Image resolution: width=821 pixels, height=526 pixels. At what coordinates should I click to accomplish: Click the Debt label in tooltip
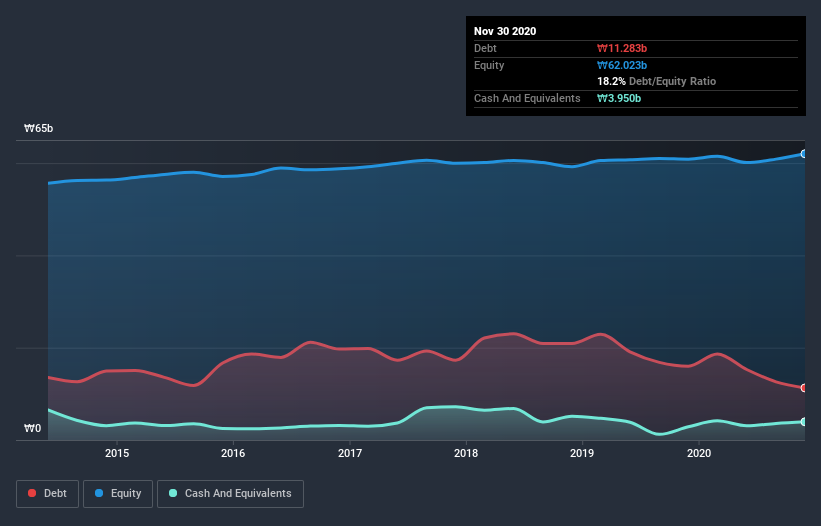pyautogui.click(x=485, y=48)
